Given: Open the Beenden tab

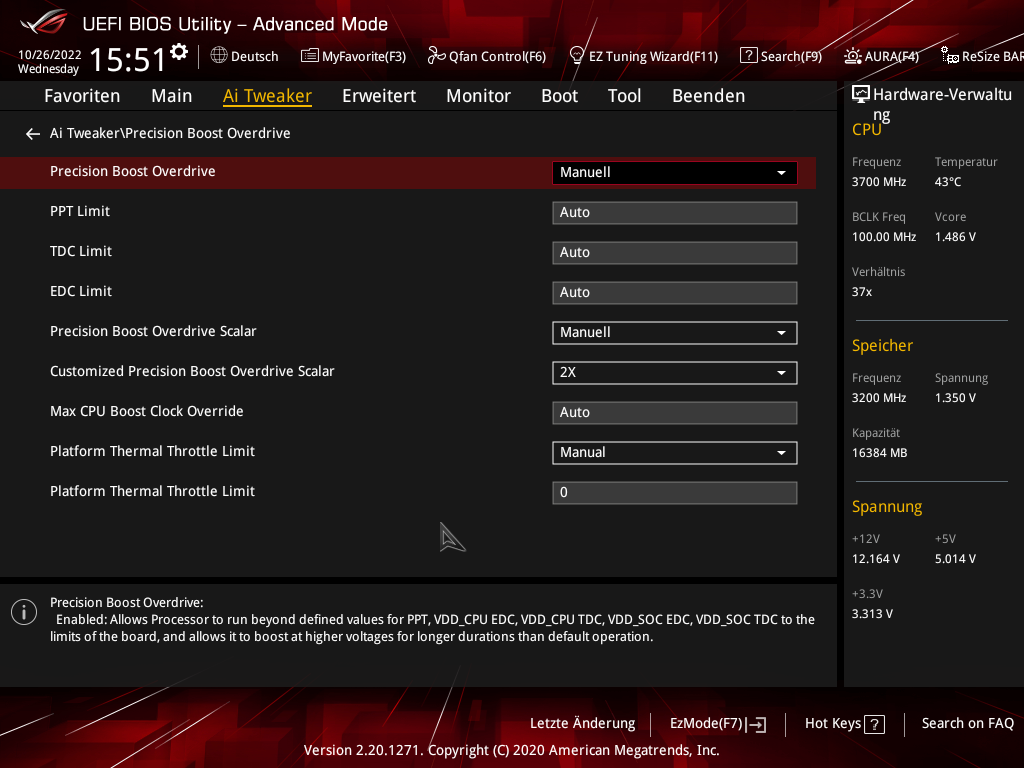Looking at the screenshot, I should click(x=709, y=96).
